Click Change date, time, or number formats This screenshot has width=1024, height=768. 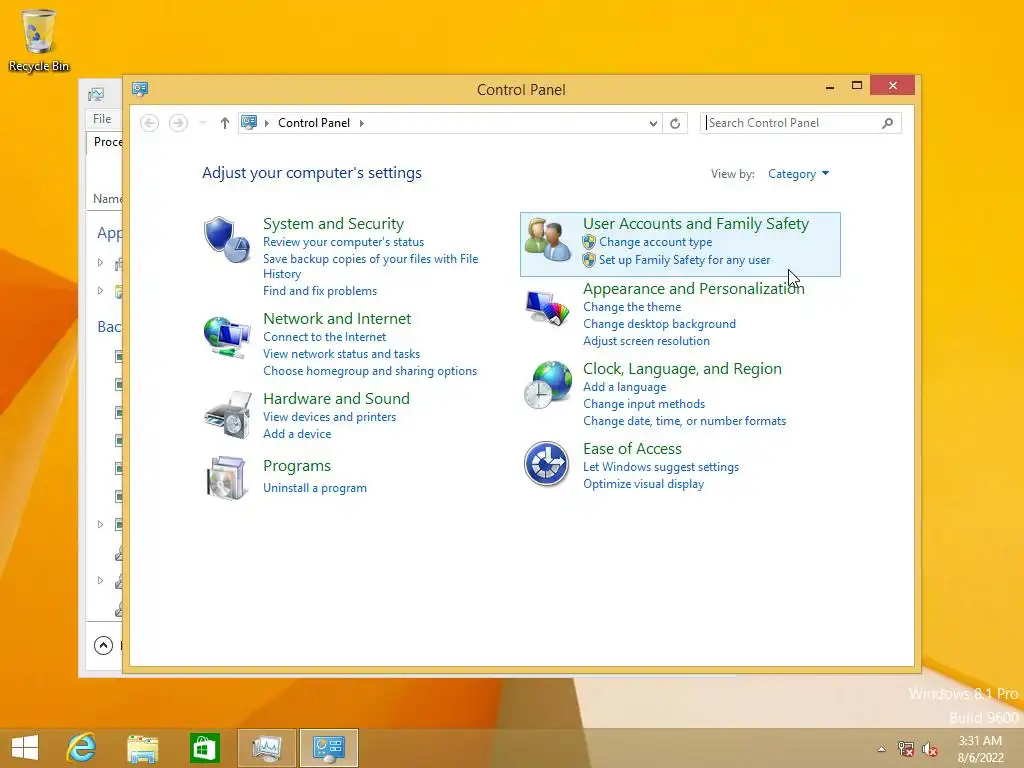point(684,421)
